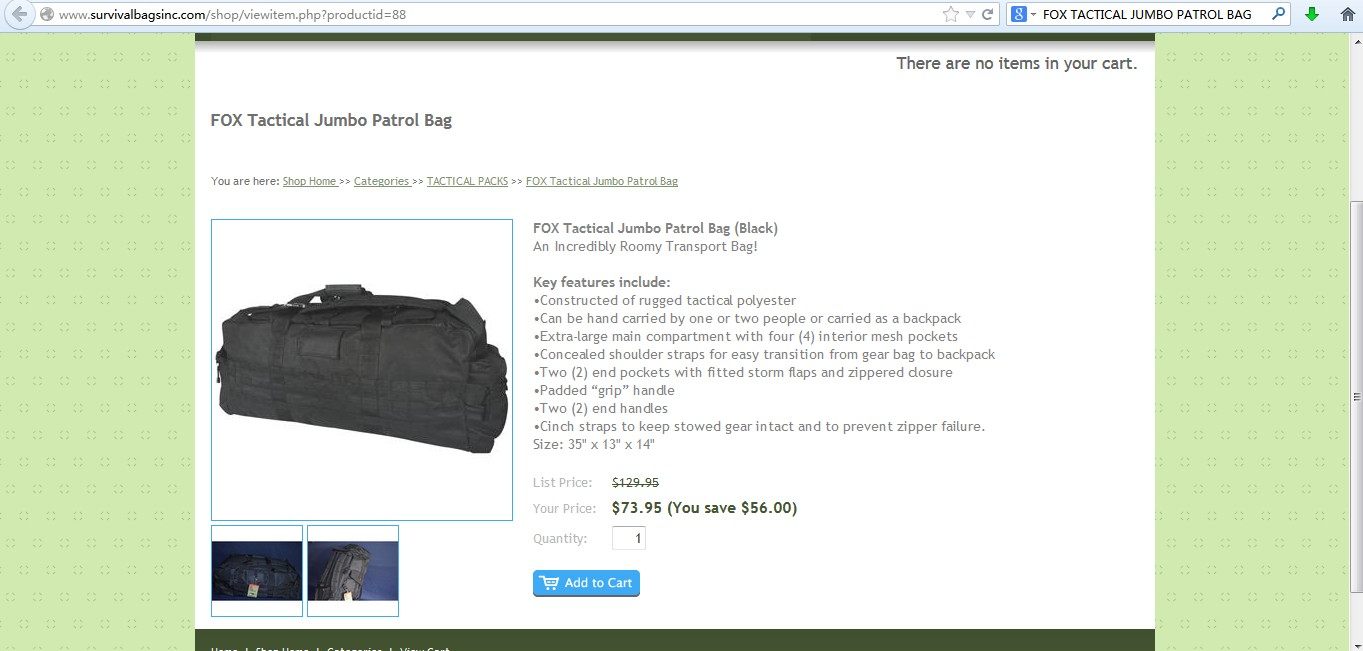Select the second backpack thumbnail image
1363x651 pixels.
[353, 571]
